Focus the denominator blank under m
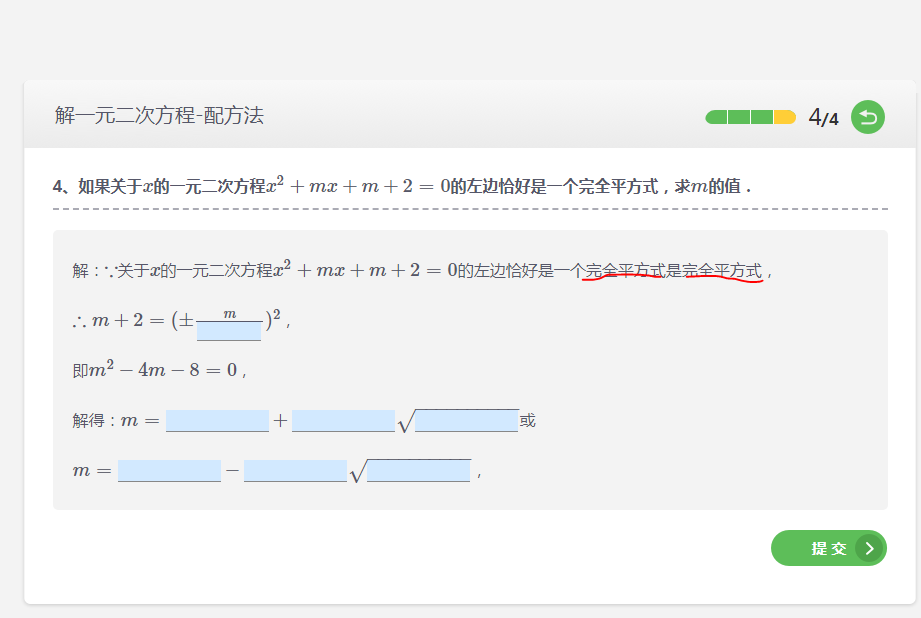 click(x=229, y=331)
